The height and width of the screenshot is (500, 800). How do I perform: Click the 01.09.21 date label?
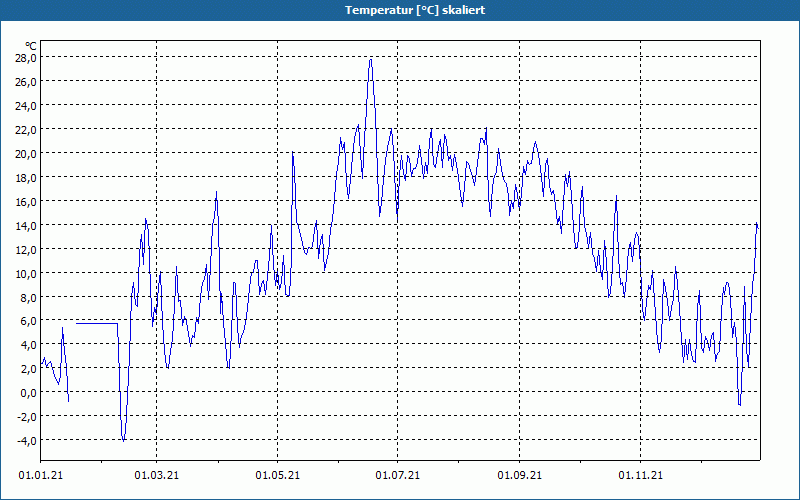[520, 476]
